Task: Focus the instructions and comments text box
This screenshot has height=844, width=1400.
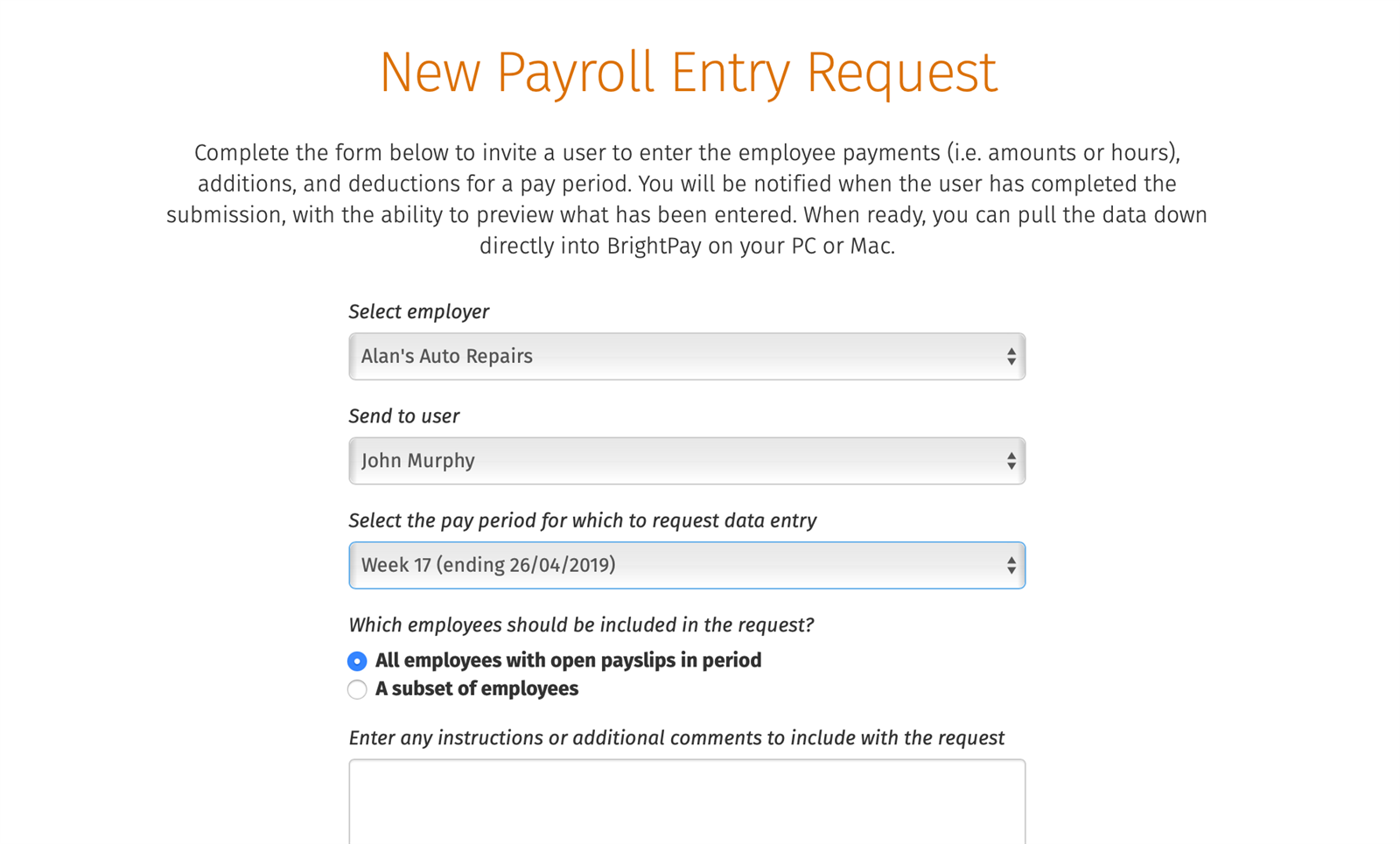Action: coord(687,801)
